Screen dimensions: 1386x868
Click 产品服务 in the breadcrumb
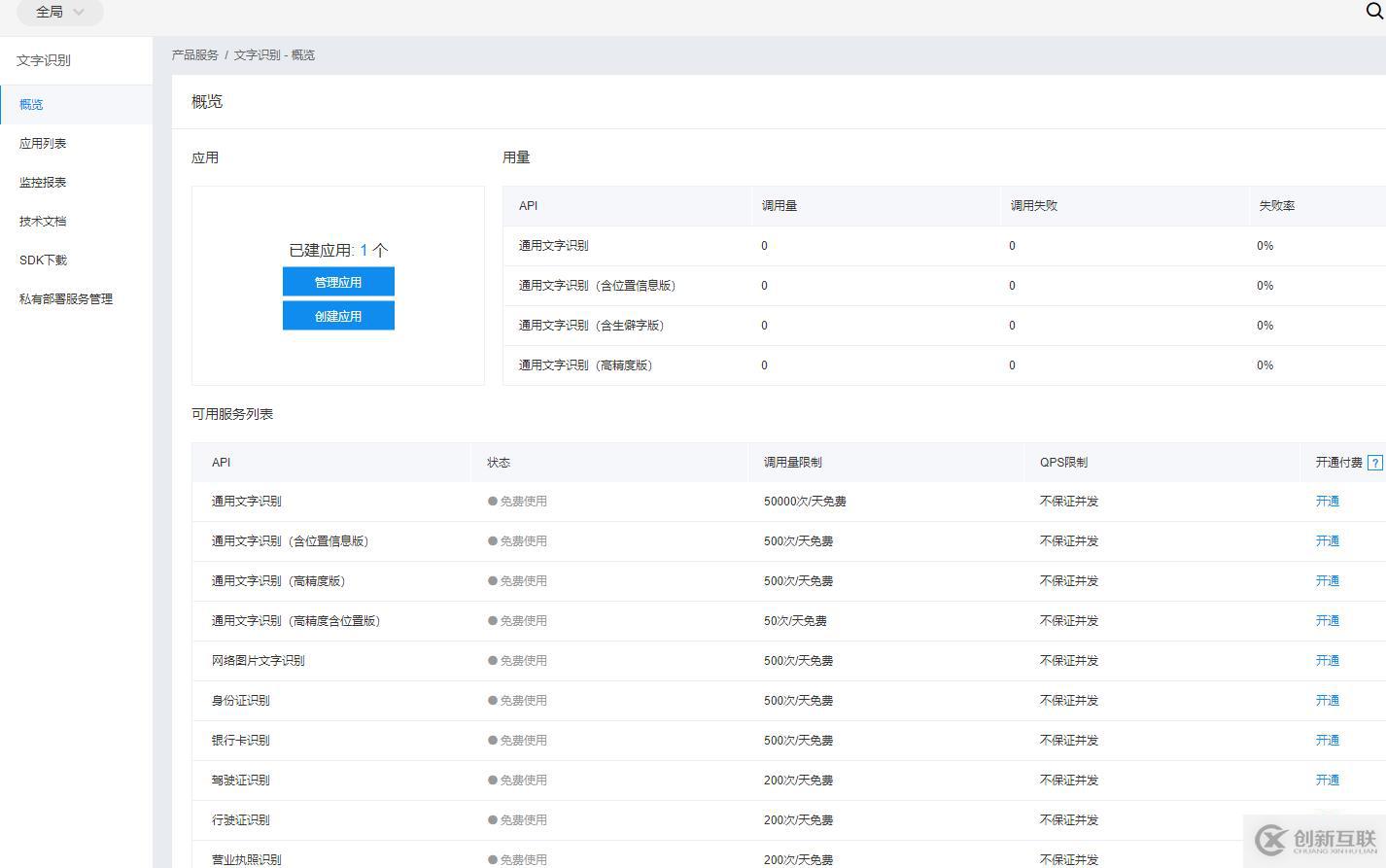tap(194, 55)
